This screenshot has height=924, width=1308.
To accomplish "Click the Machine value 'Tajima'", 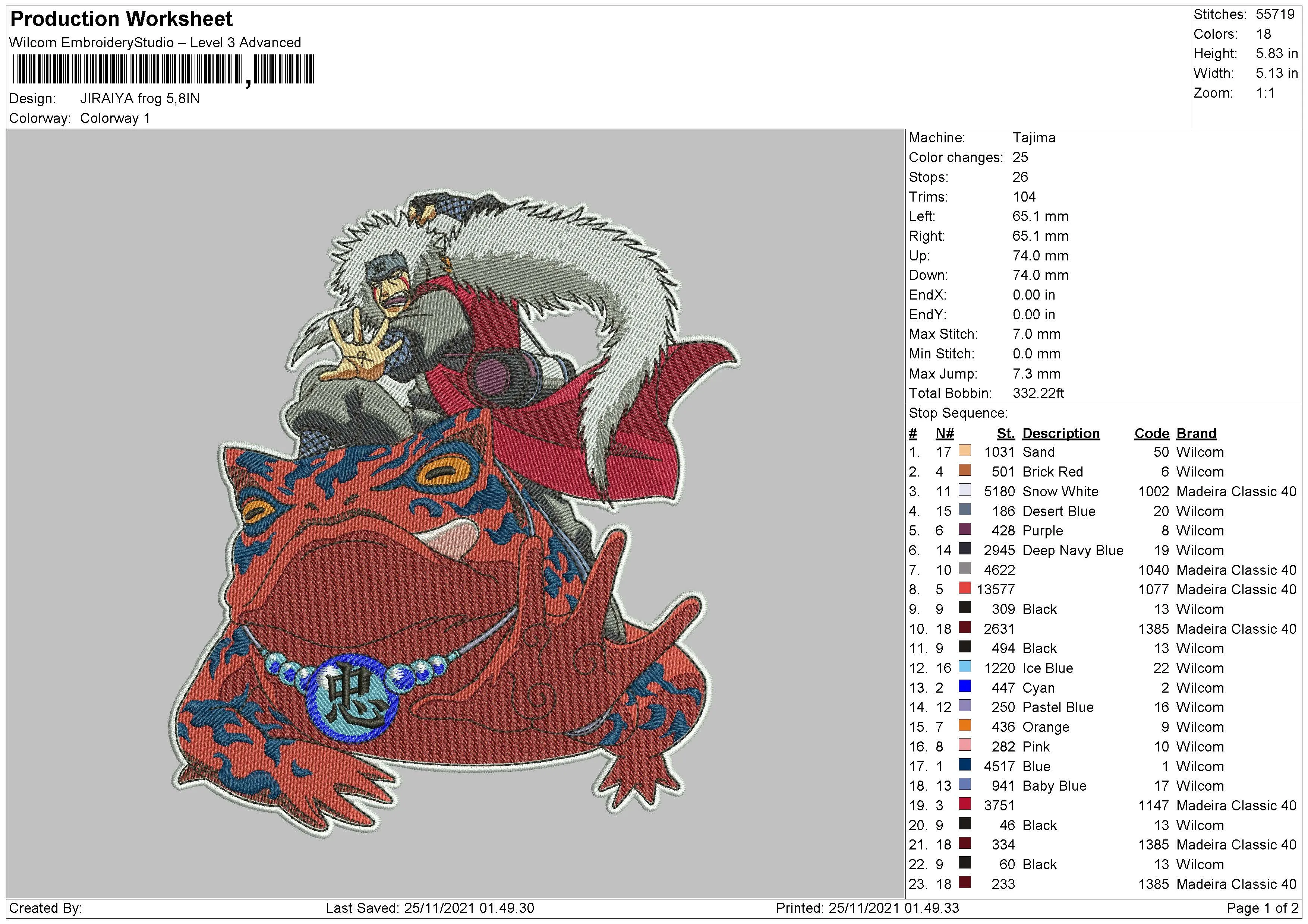I will 1034,138.
